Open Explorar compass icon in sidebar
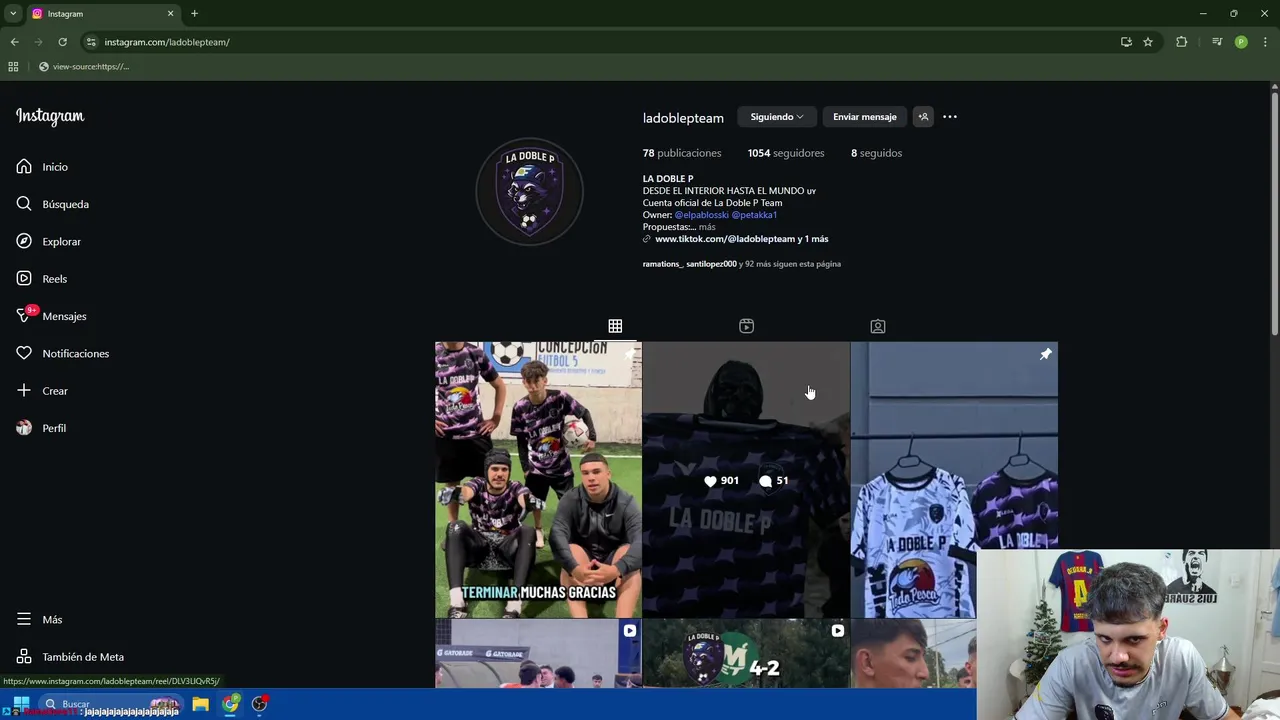1280x720 pixels. [x=24, y=241]
